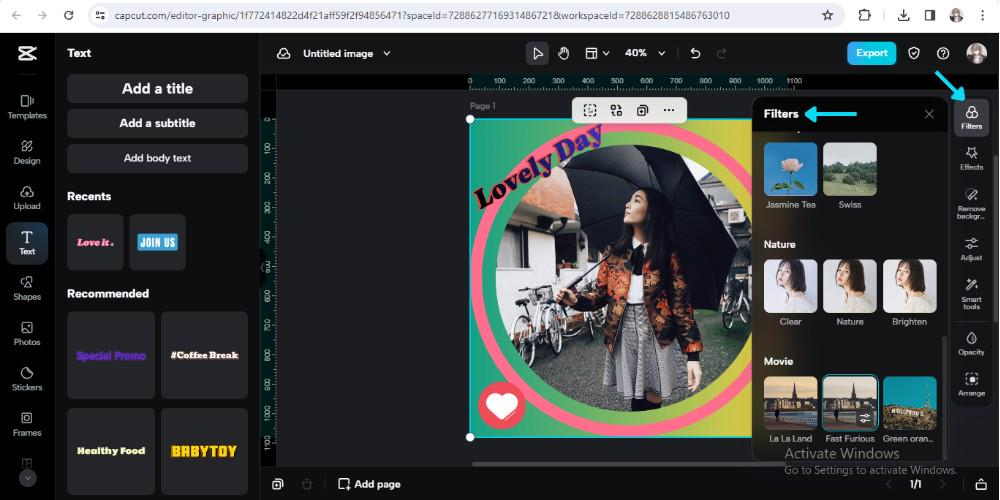Select the hand pan tool
This screenshot has height=500, width=1000.
click(563, 54)
